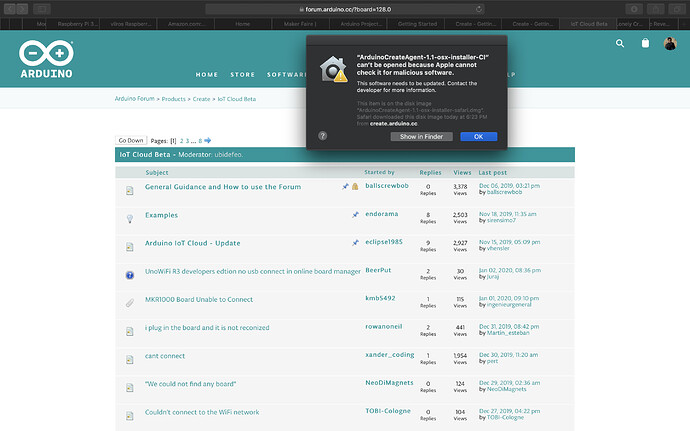
Task: Open the Examples topic
Action: coord(161,215)
